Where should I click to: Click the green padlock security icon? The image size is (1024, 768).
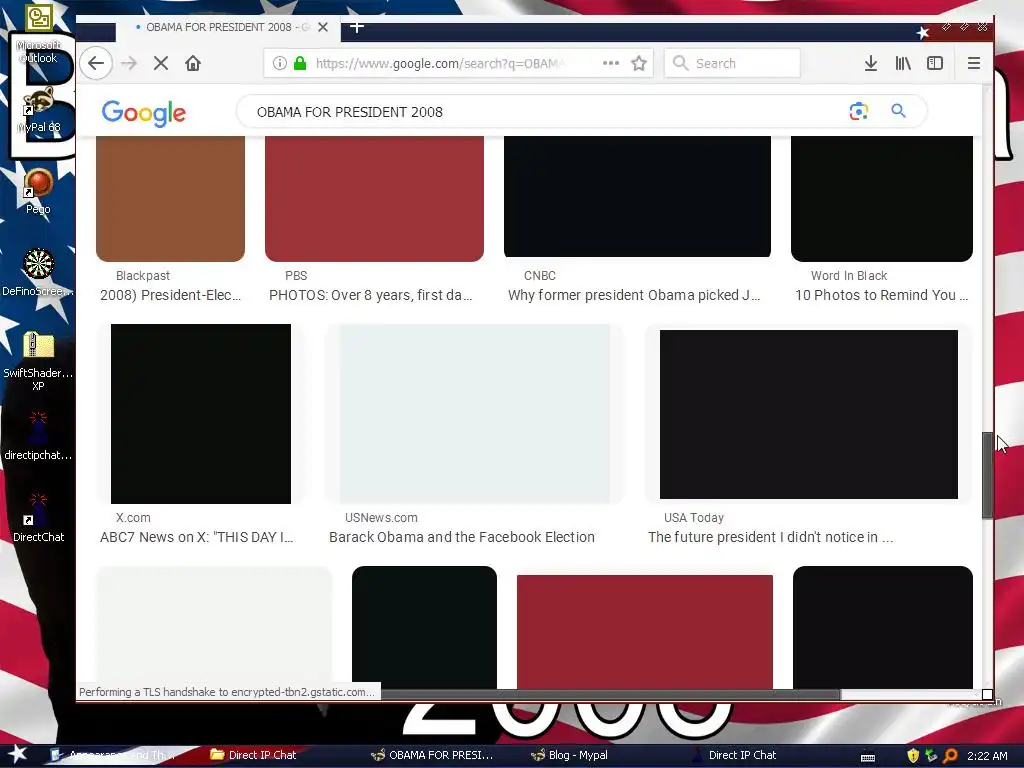coord(300,63)
